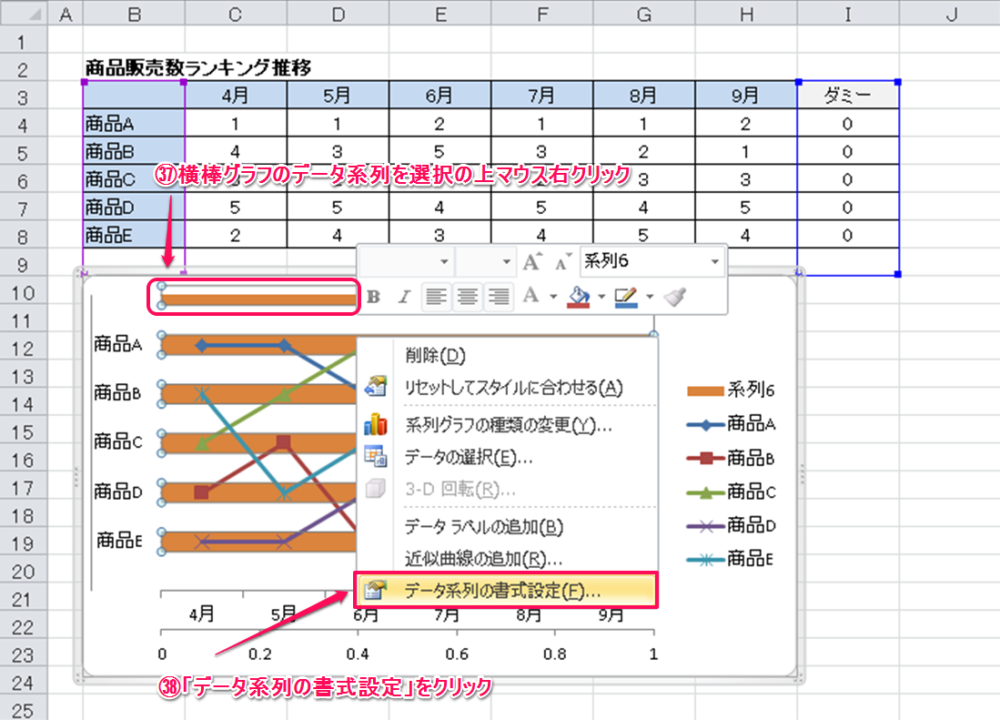The image size is (1000, 720).
Task: Open the 系列6 chart element dropdown
Action: 714,262
